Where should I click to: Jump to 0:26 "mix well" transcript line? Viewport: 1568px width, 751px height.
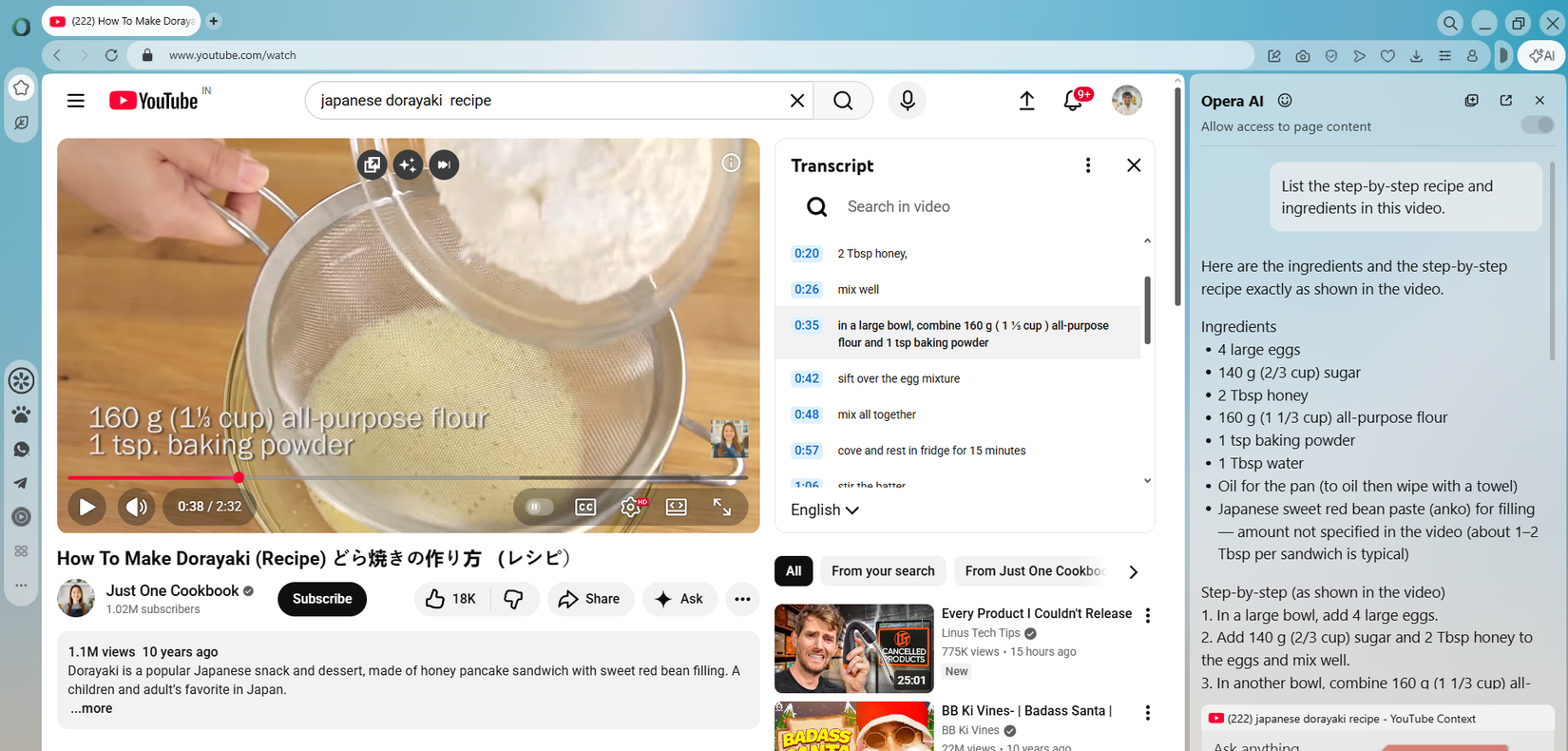(x=958, y=290)
